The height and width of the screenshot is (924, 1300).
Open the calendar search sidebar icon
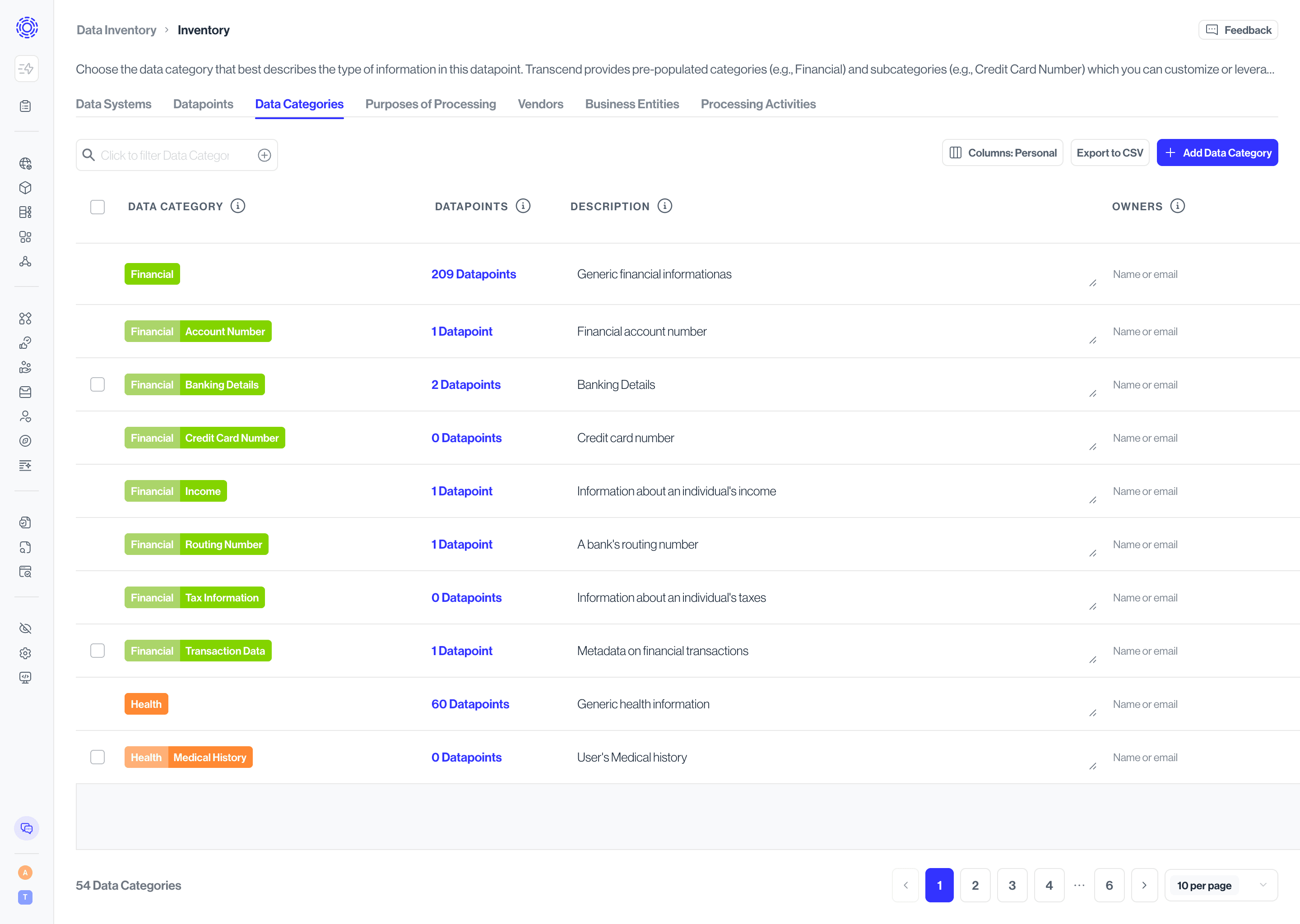pos(25,572)
